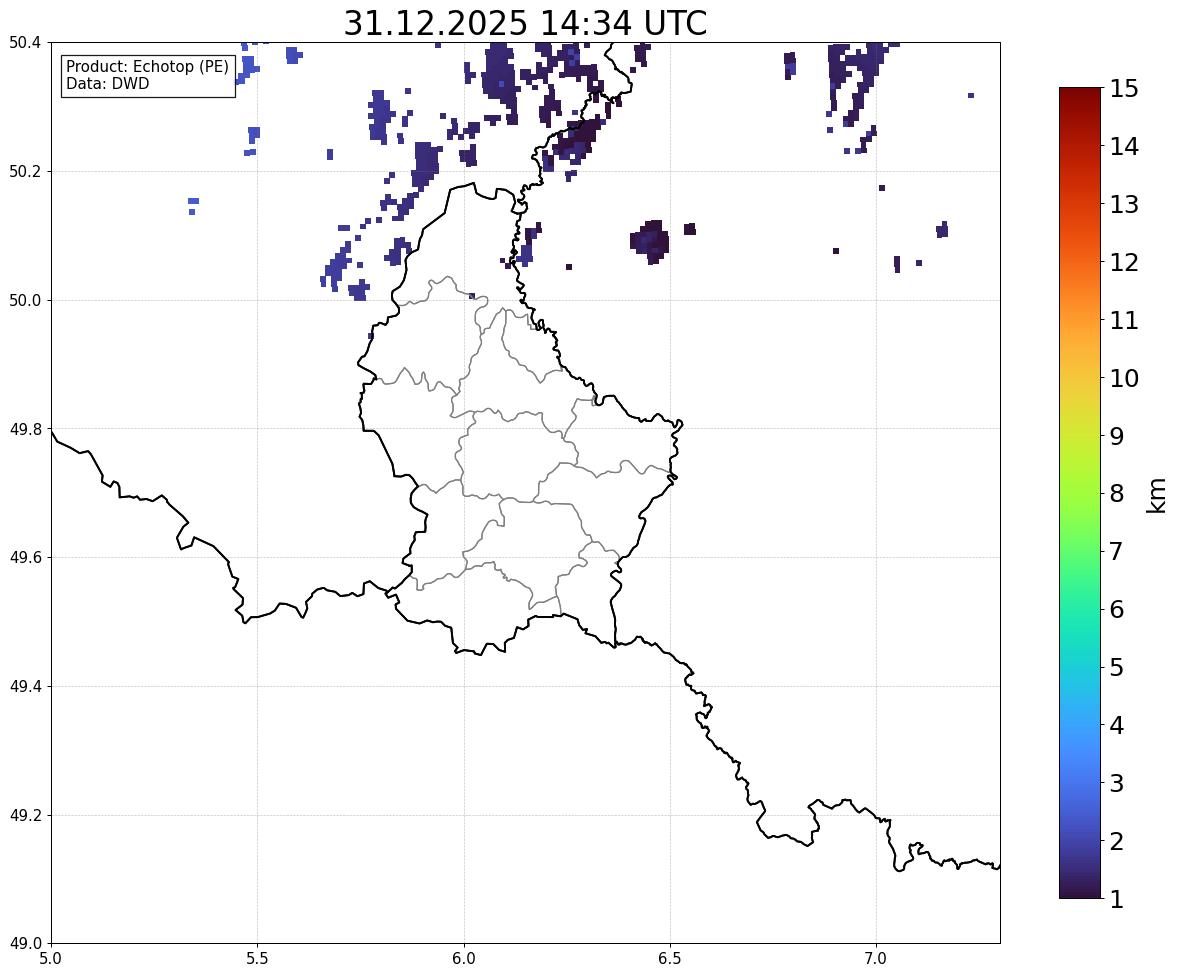
Task: Click the colorbar label 14
Action: tap(1123, 147)
